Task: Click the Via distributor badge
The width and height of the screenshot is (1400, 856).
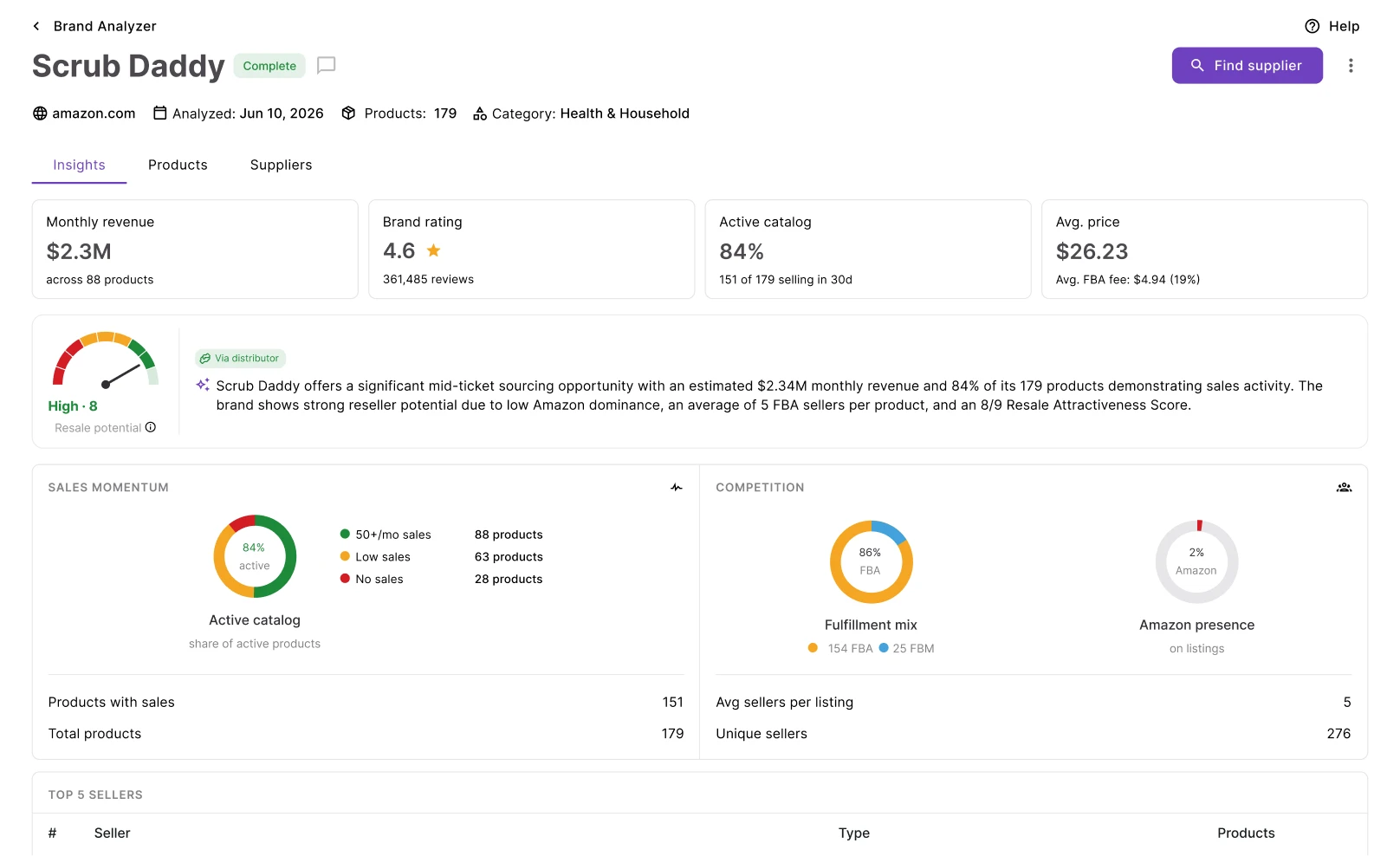Action: (240, 358)
